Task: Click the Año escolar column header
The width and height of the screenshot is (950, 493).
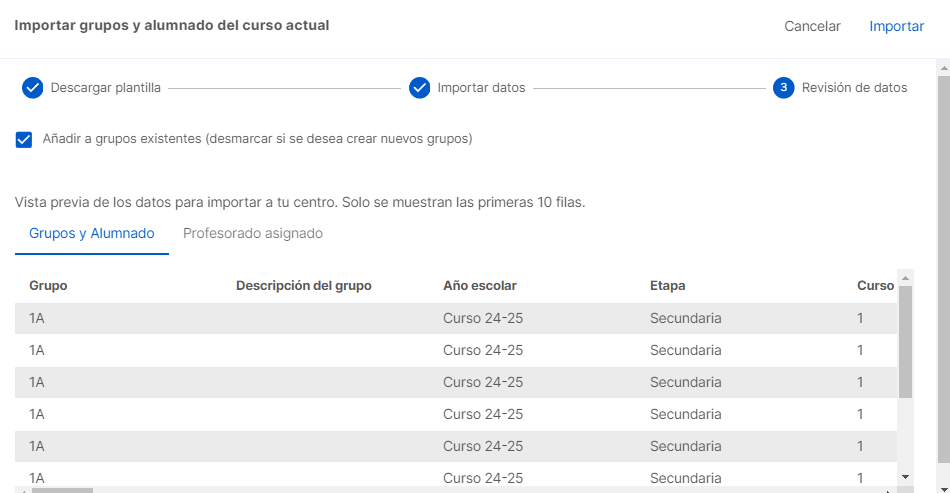Action: coord(480,286)
